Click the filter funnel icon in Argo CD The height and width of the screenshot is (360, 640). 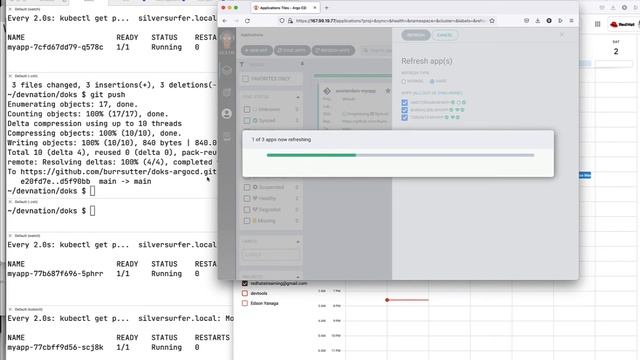(242, 64)
